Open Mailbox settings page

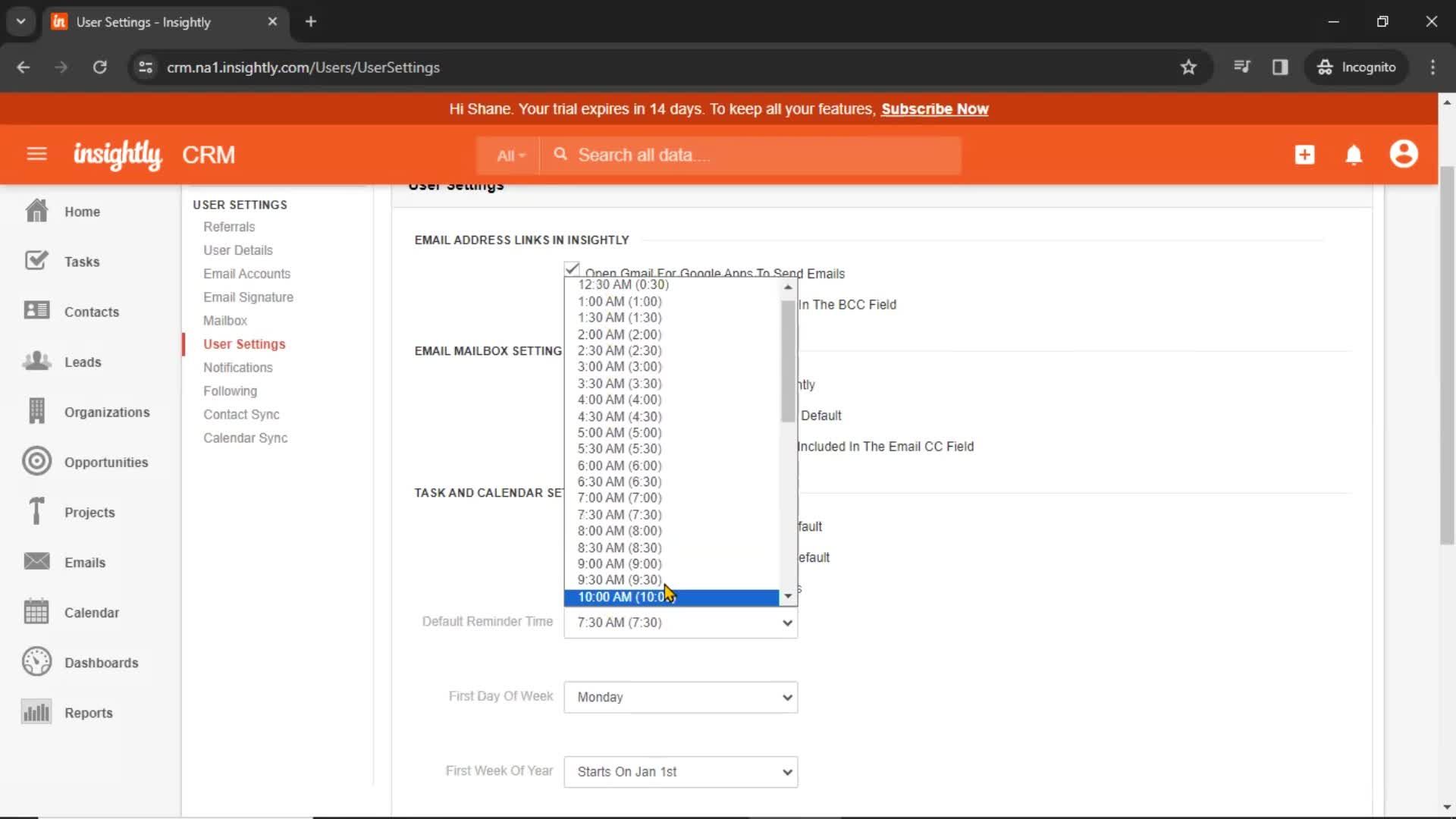225,321
